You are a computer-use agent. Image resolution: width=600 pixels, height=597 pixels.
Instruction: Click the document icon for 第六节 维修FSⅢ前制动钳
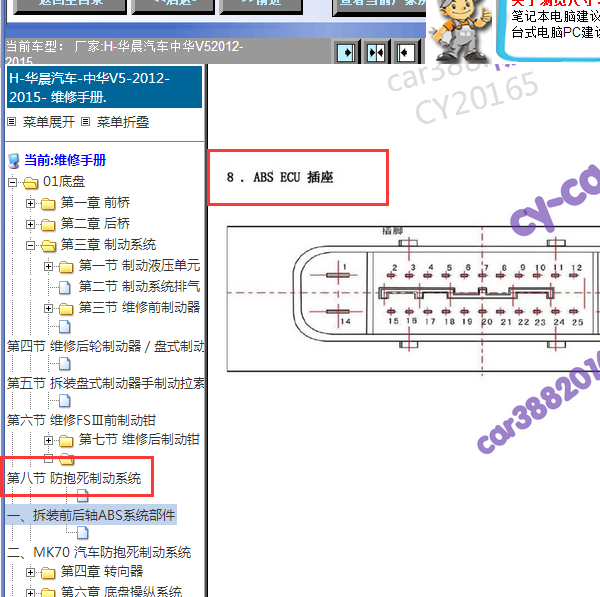coord(65,401)
